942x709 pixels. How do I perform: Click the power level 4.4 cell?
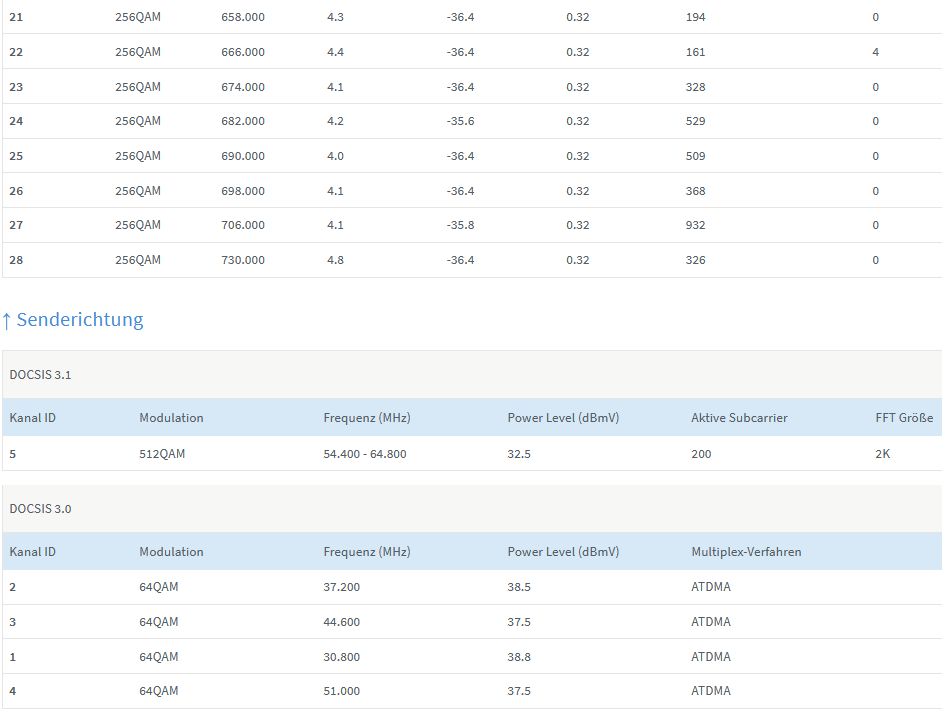point(335,52)
